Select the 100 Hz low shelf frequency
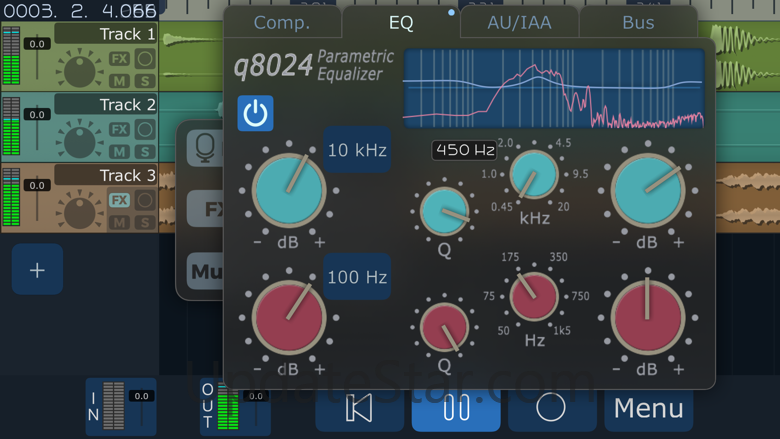Image resolution: width=780 pixels, height=439 pixels. pos(357,277)
